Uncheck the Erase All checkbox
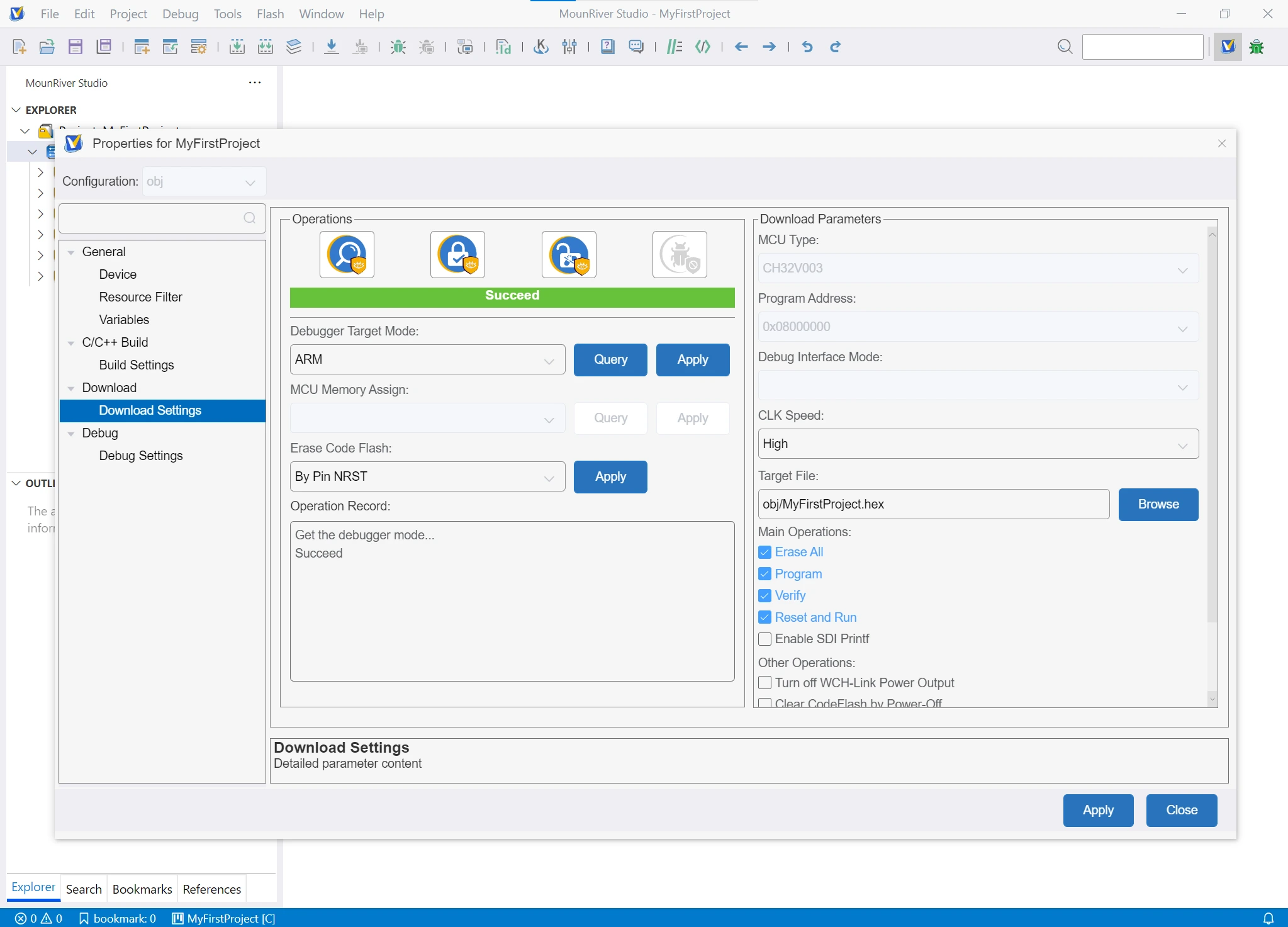Screen dimensions: 1288x927 pyautogui.click(x=765, y=553)
